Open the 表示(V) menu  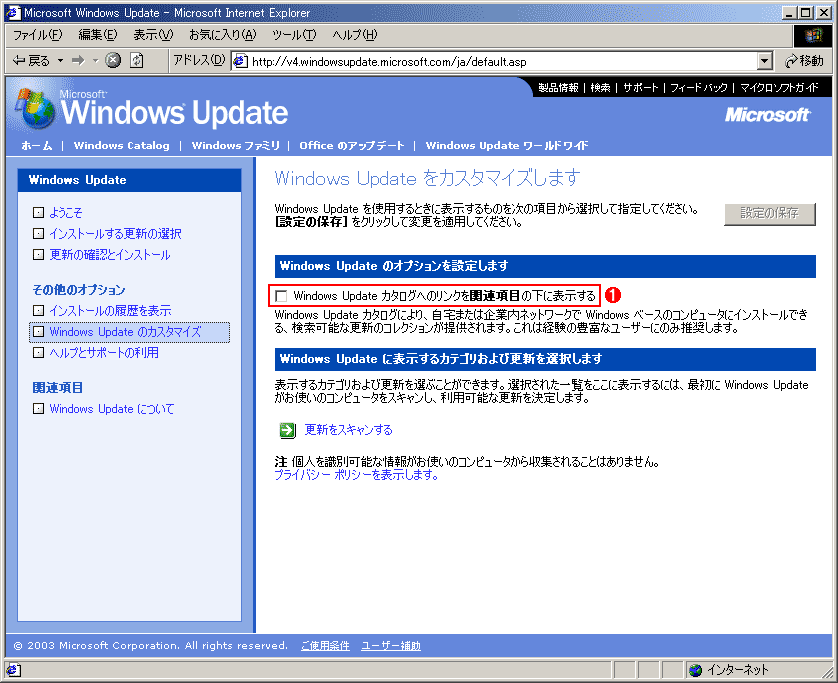[153, 35]
